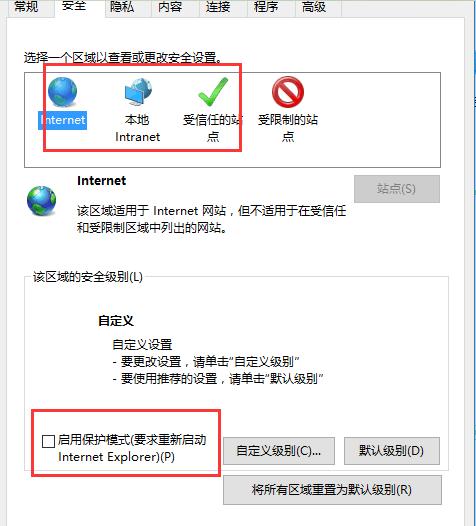Click 将所有区域重置为默认级别(R) button

point(332,490)
